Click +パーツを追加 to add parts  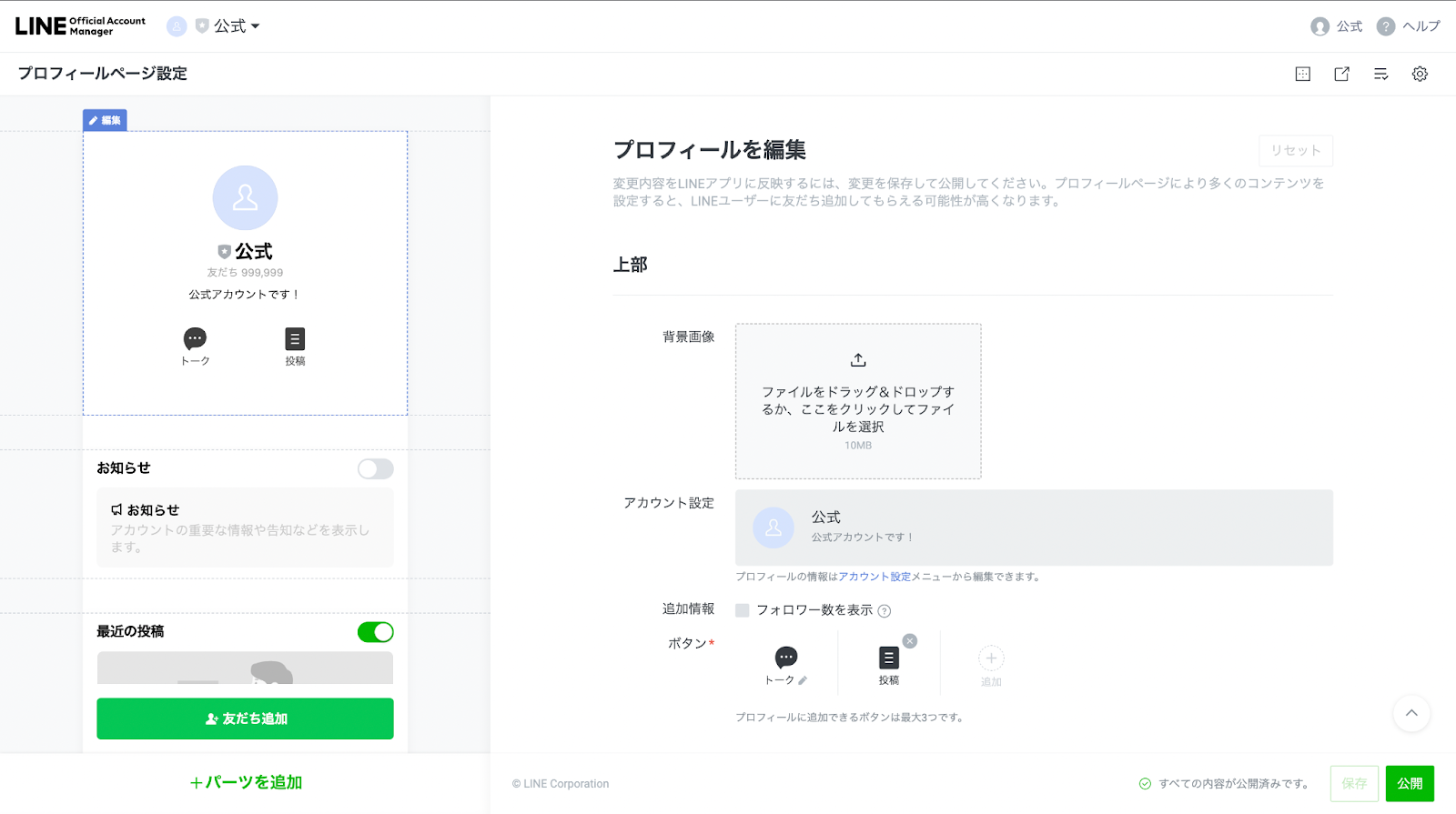click(x=246, y=782)
